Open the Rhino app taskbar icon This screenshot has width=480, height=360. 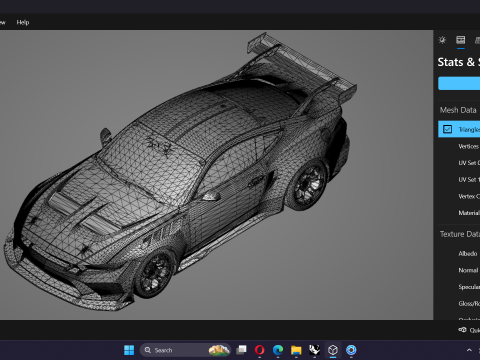314,350
